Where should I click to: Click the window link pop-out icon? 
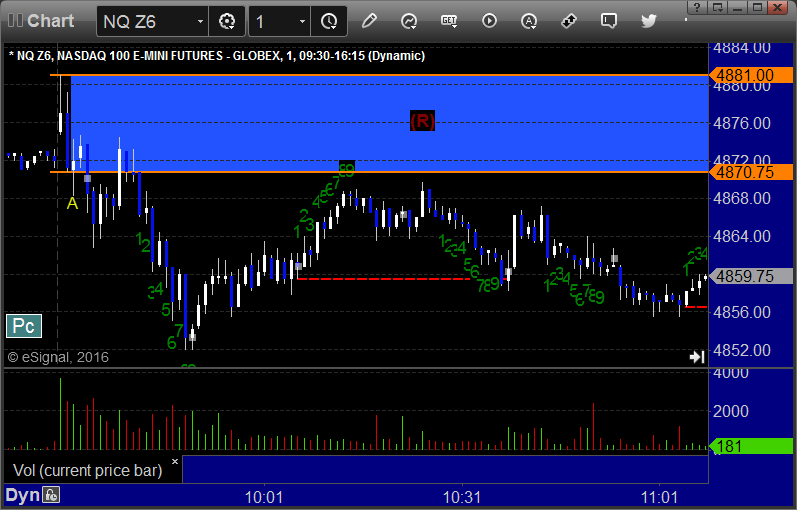pyautogui.click(x=718, y=7)
